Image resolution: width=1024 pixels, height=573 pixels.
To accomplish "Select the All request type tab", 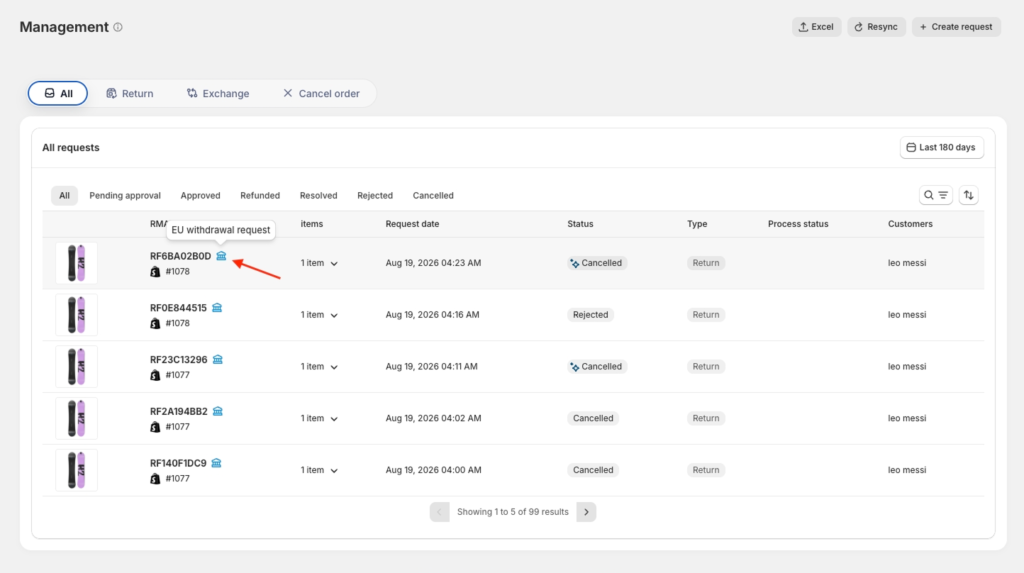I will tap(57, 93).
